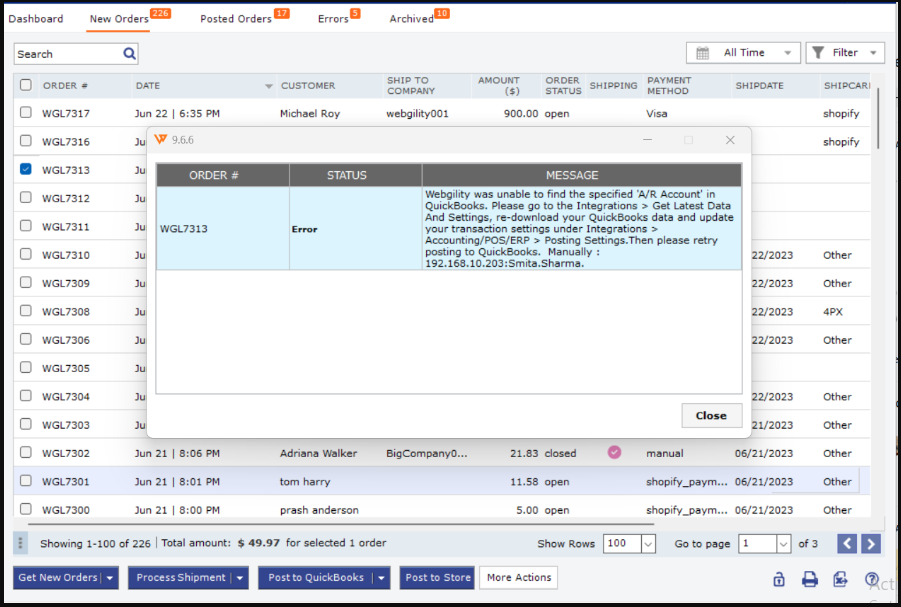Click the lock icon in bottom toolbar
This screenshot has height=607, width=901.
(778, 579)
